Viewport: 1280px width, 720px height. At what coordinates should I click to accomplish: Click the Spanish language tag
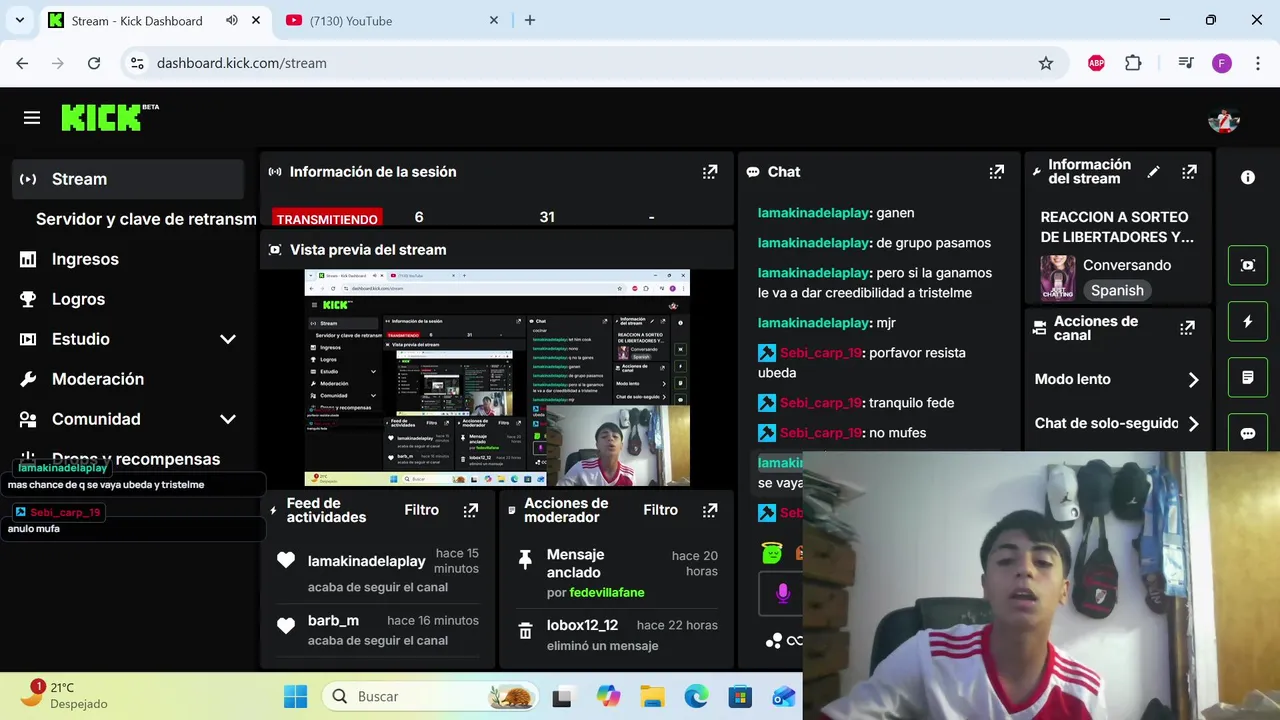[1117, 290]
